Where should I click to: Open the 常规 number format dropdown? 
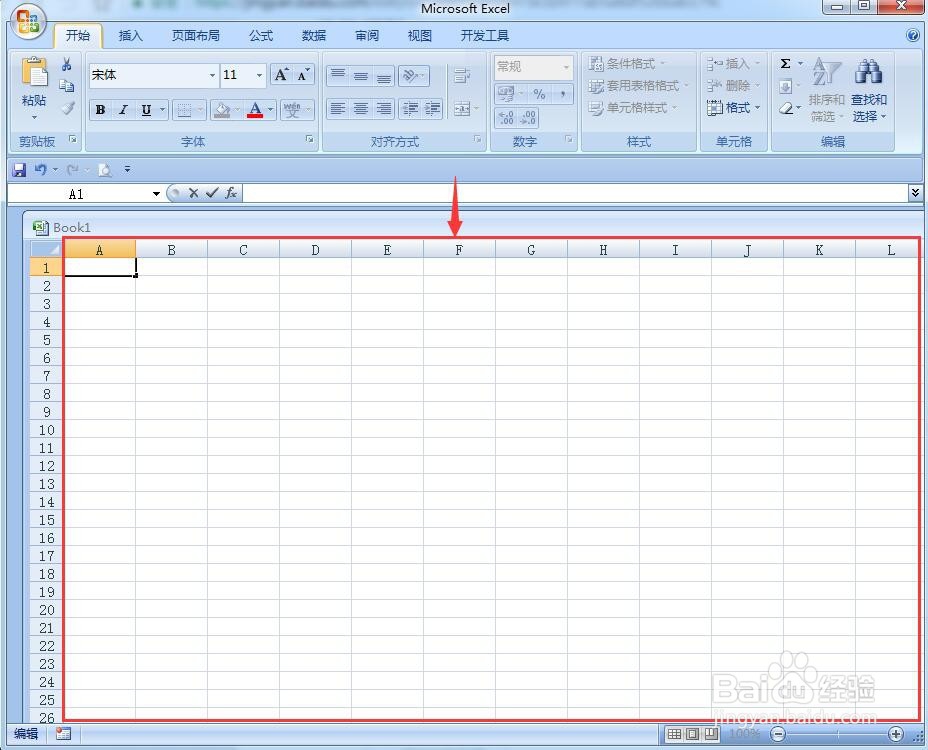[x=566, y=67]
